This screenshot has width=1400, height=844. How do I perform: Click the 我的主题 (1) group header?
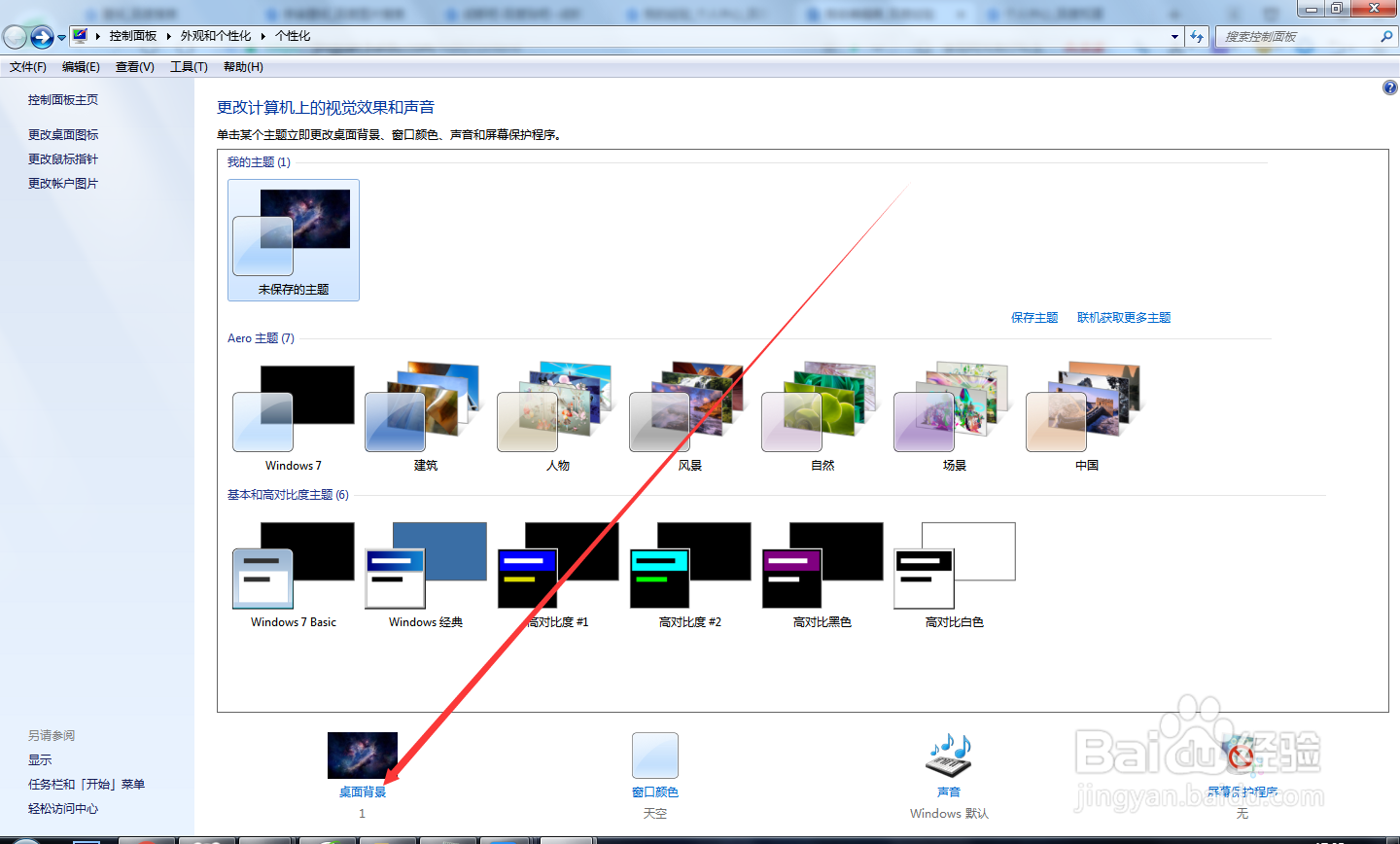coord(259,162)
